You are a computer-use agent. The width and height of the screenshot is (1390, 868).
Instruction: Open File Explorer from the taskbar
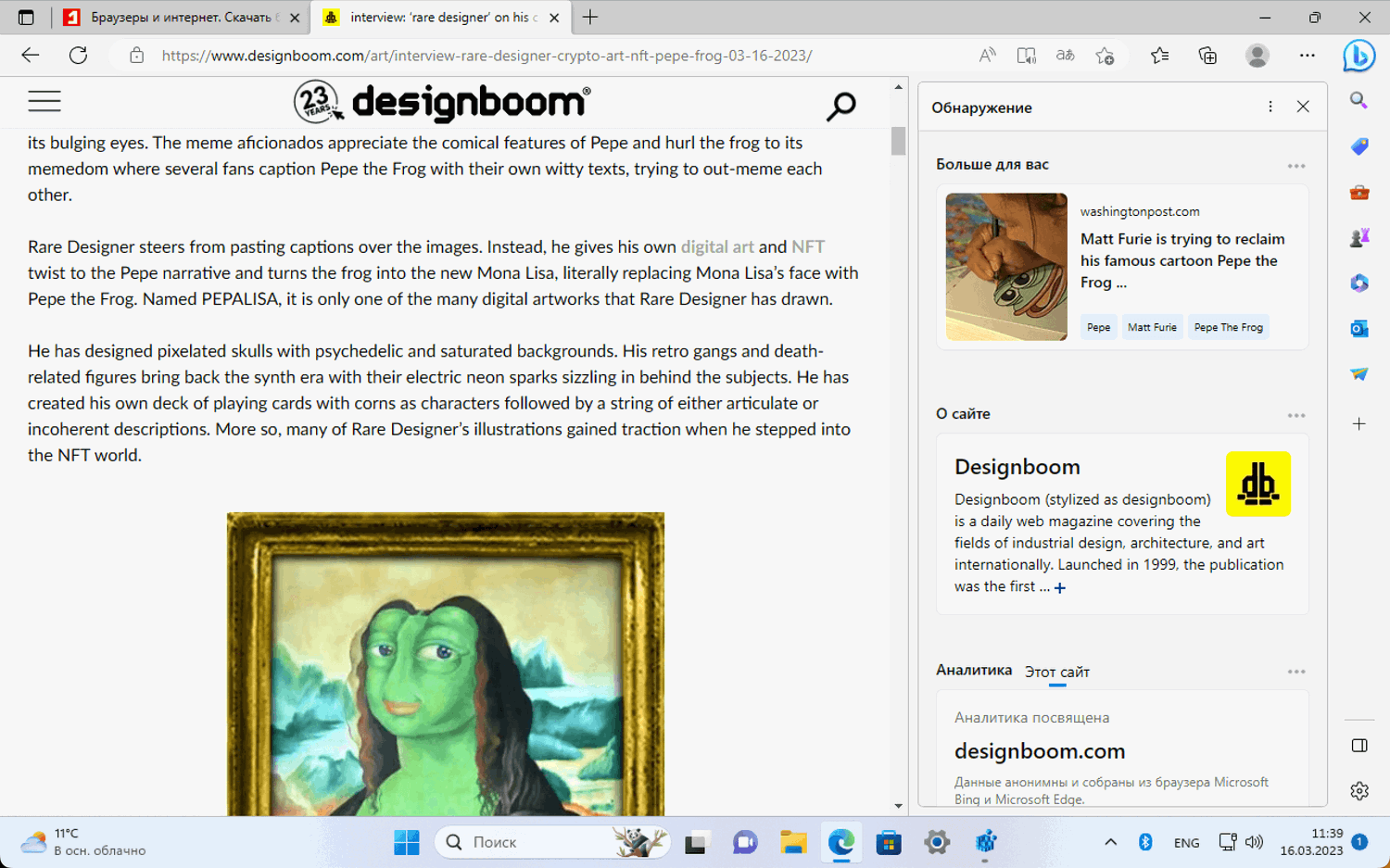pyautogui.click(x=793, y=842)
